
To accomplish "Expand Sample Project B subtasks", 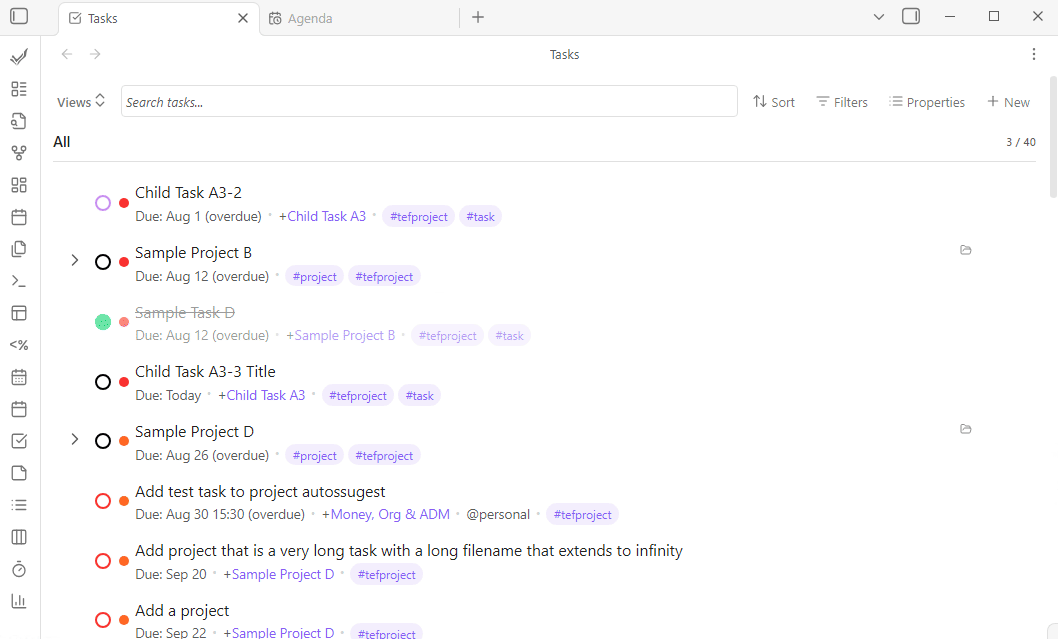I will [74, 261].
